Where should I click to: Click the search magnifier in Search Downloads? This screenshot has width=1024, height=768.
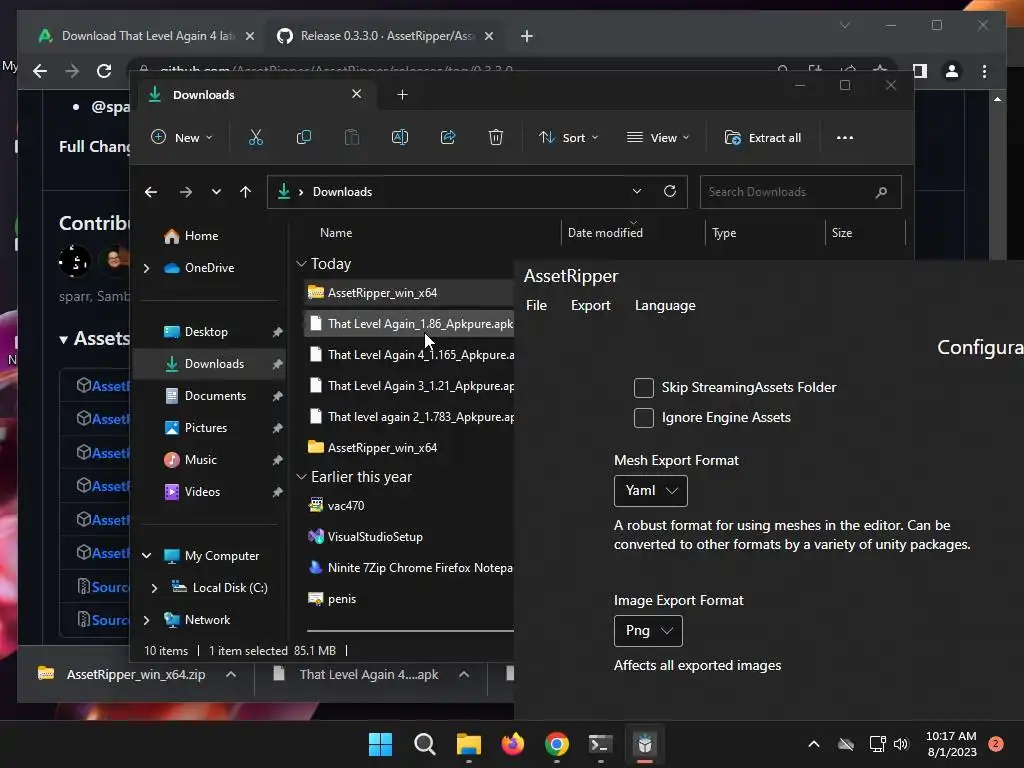(881, 192)
